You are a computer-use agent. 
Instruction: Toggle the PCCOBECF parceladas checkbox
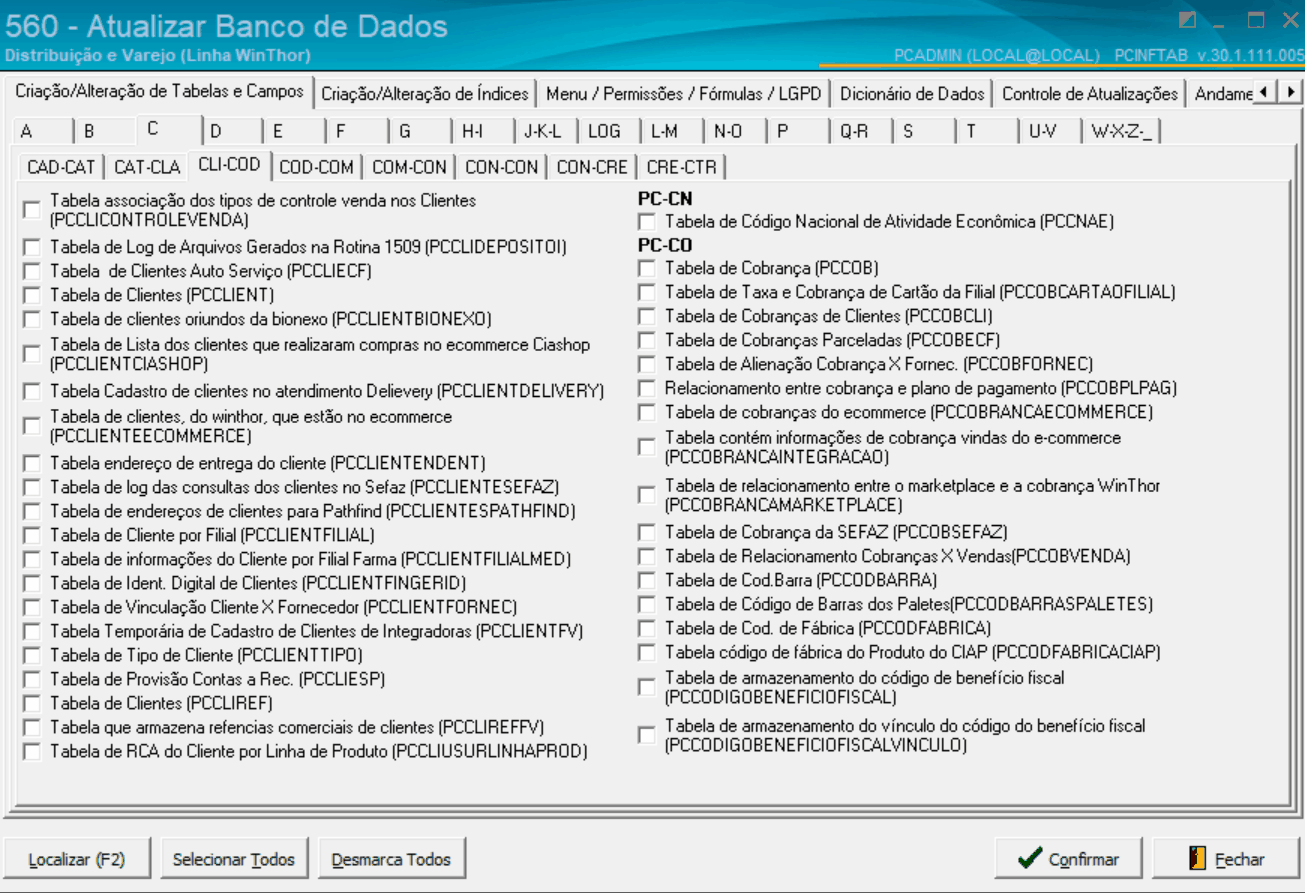click(x=647, y=340)
